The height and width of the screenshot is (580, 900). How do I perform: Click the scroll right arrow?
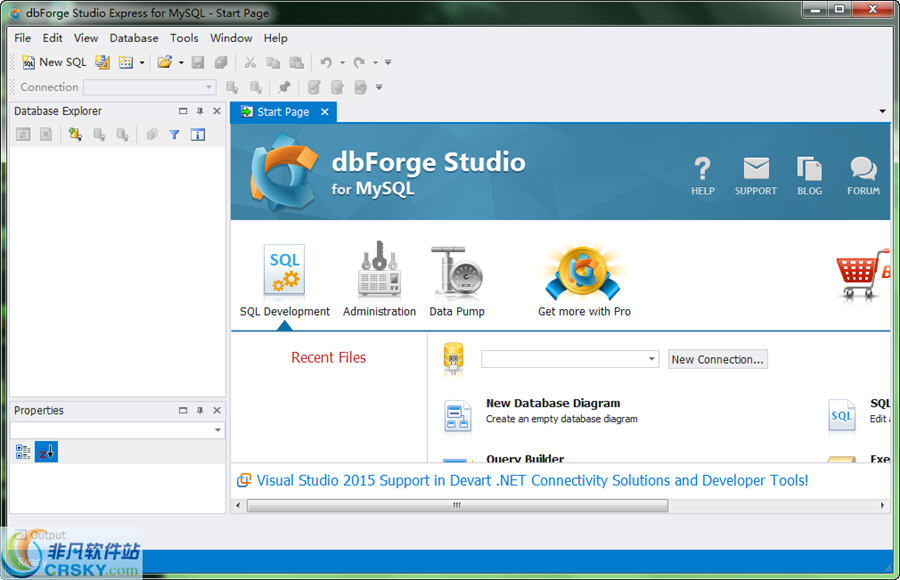(883, 505)
